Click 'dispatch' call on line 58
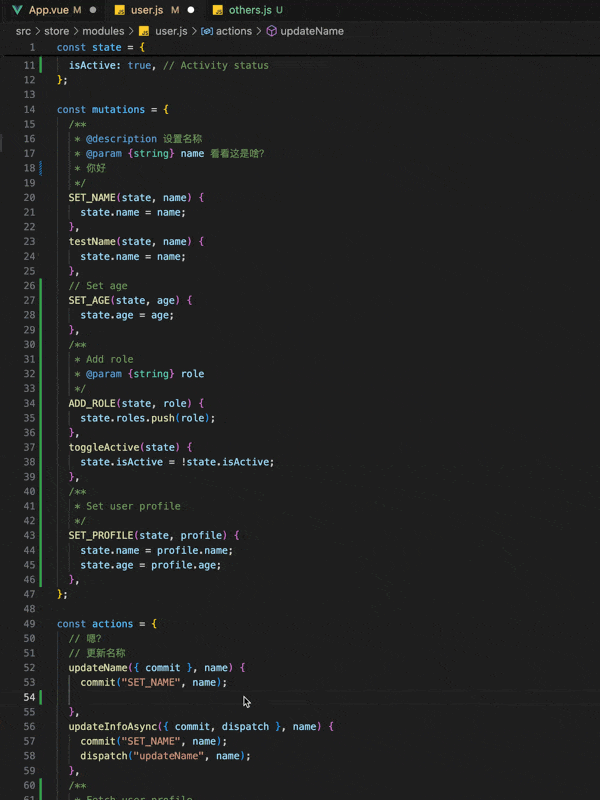600x800 pixels. point(104,756)
